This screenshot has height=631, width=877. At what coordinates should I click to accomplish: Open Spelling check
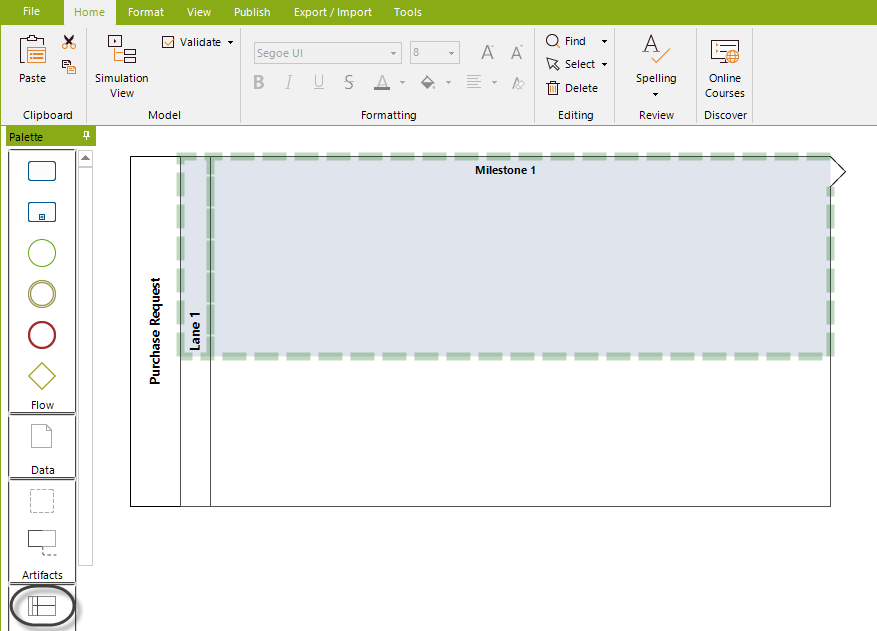(x=656, y=59)
